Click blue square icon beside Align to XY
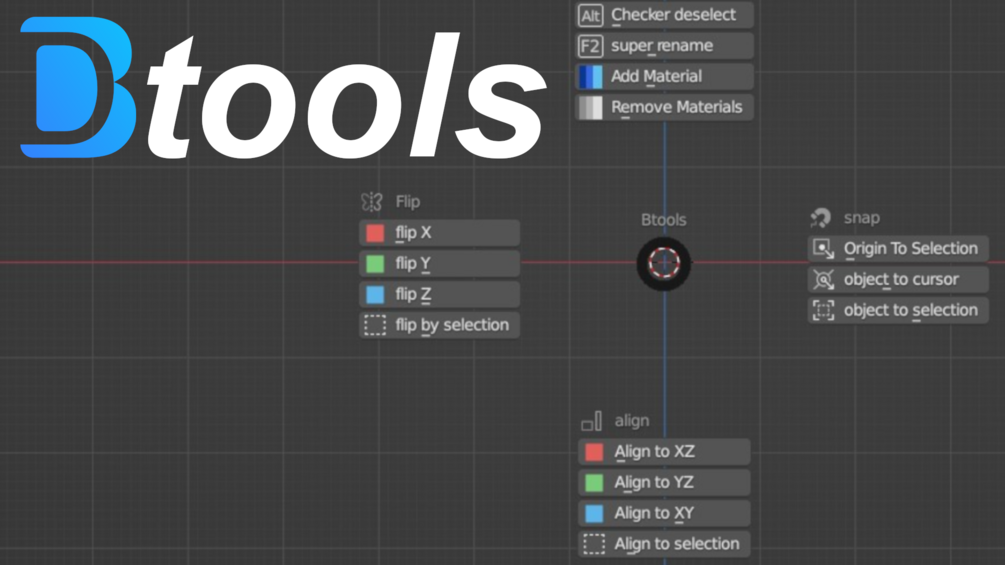 click(x=594, y=513)
